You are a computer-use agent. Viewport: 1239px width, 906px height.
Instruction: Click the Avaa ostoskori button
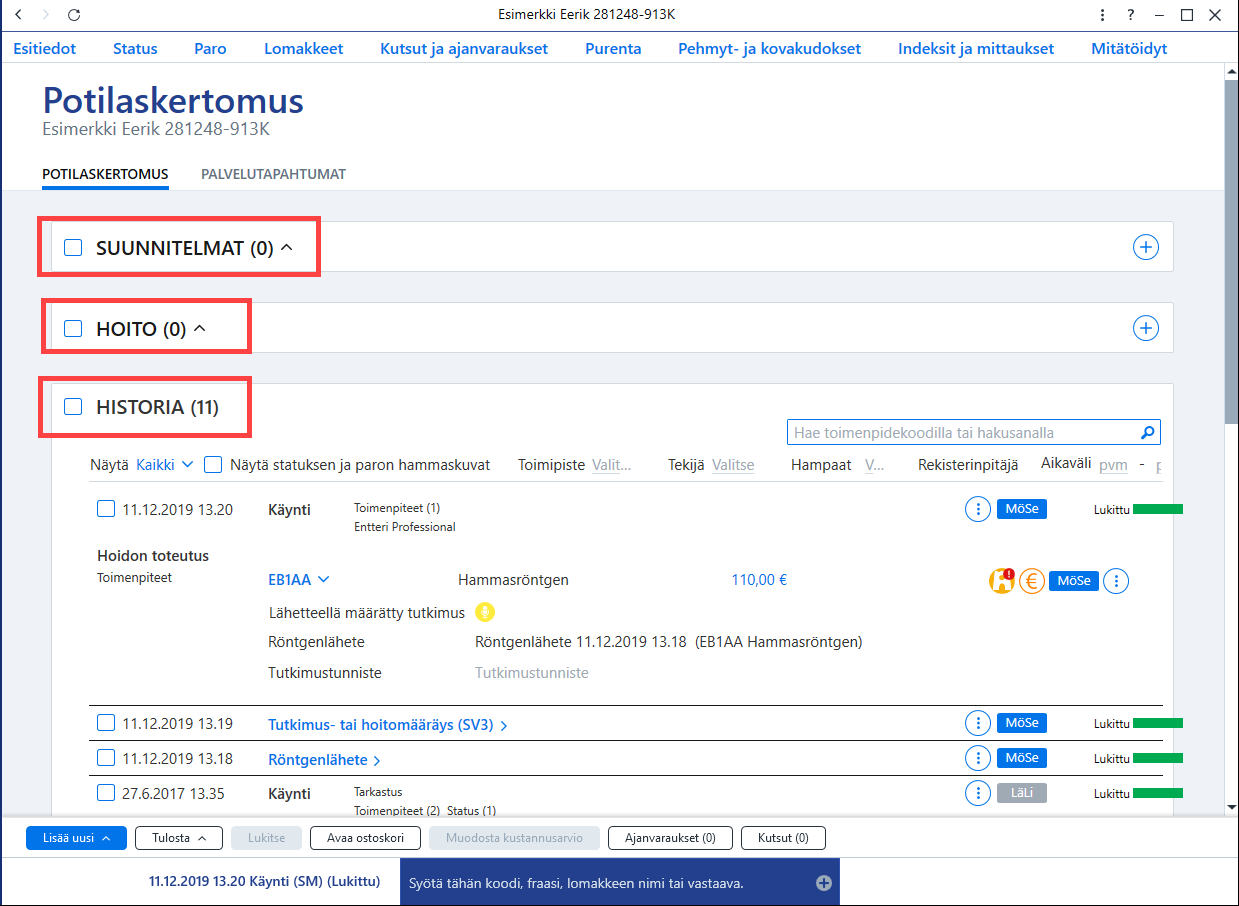pos(365,838)
